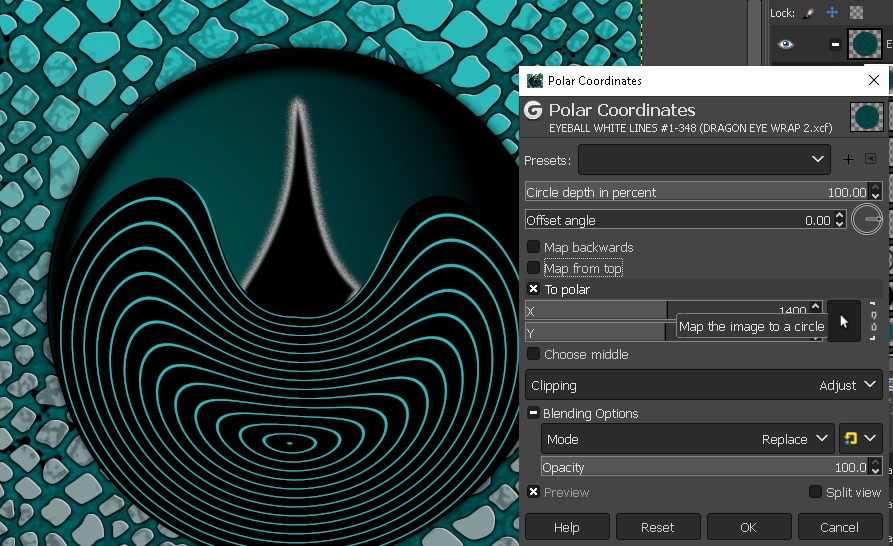Enable the Map backwards checkbox

tap(533, 247)
